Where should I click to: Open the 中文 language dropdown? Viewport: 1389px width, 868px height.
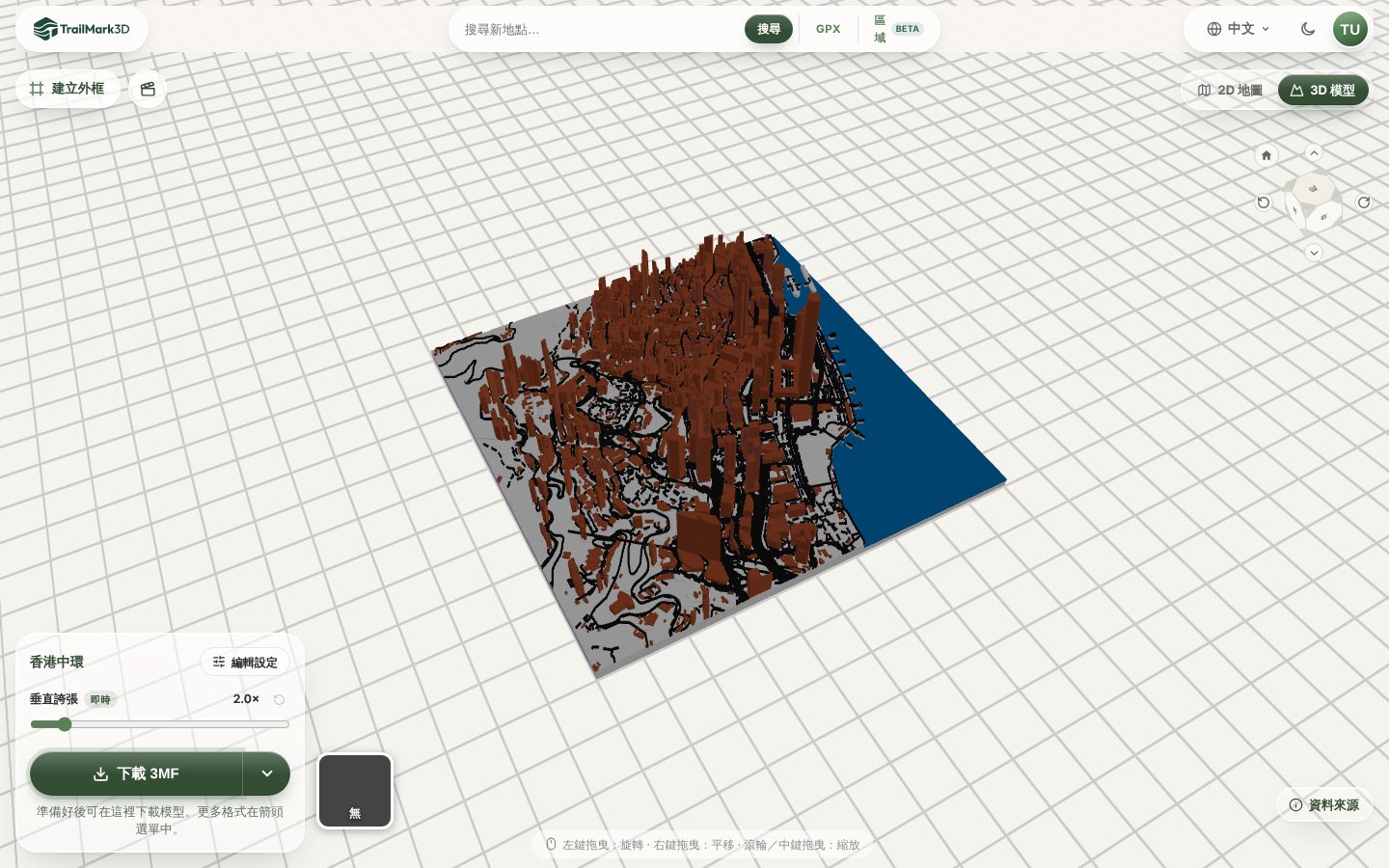(x=1239, y=29)
